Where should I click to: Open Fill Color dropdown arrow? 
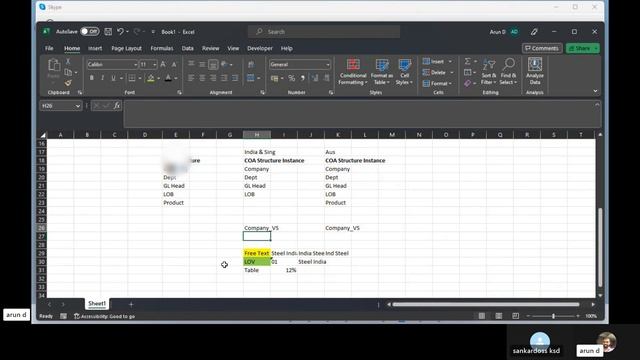click(158, 78)
